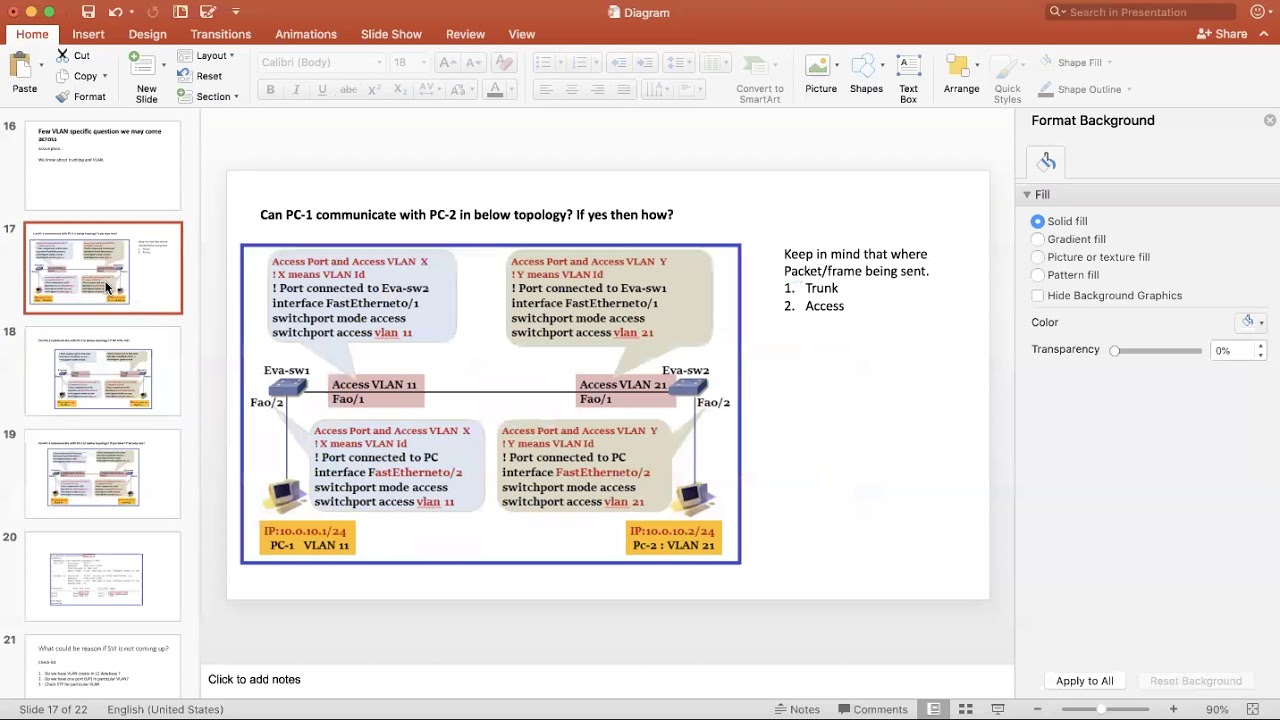
Task: Enable Hide Background Graphics checkbox
Action: pyautogui.click(x=1038, y=296)
